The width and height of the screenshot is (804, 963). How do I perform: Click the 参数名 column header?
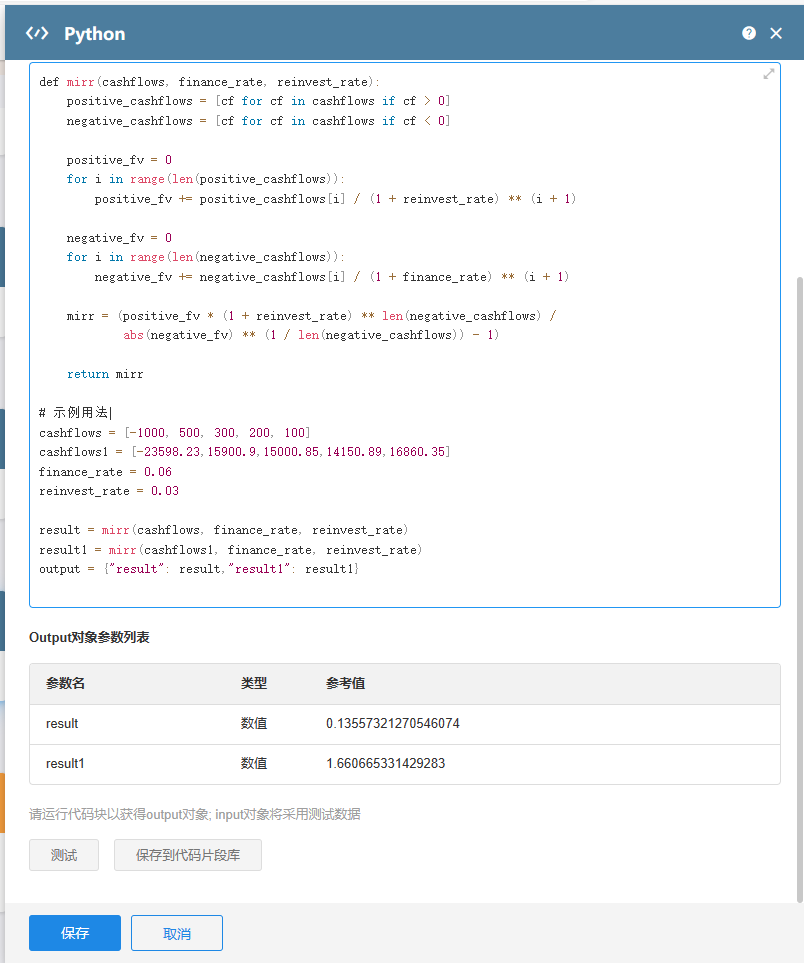tap(66, 683)
